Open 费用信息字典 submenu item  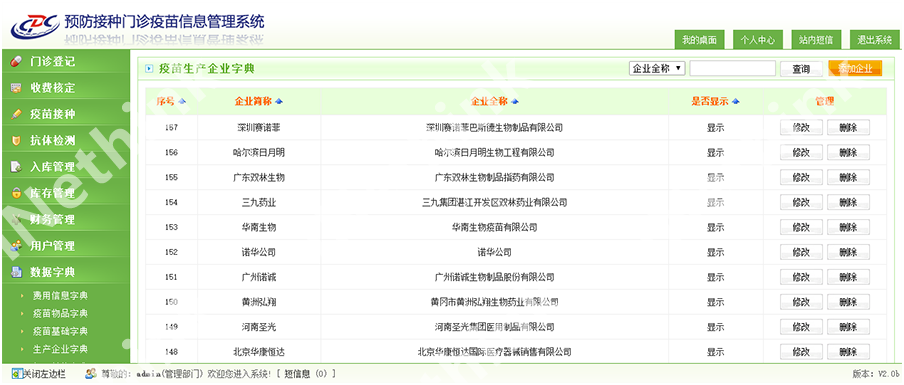coord(60,296)
